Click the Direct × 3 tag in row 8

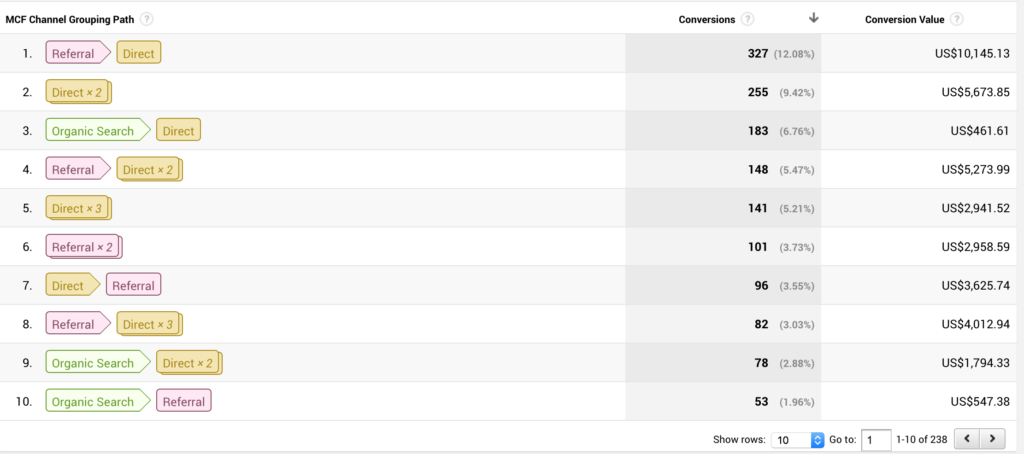(148, 324)
